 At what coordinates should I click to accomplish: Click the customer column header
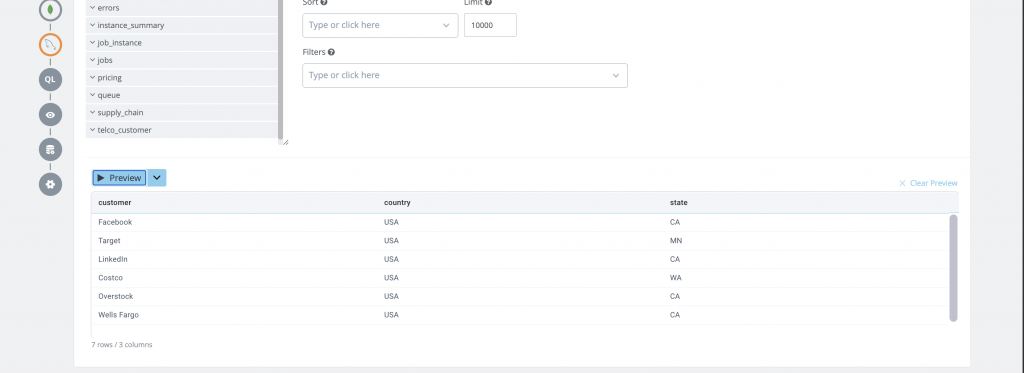114,203
